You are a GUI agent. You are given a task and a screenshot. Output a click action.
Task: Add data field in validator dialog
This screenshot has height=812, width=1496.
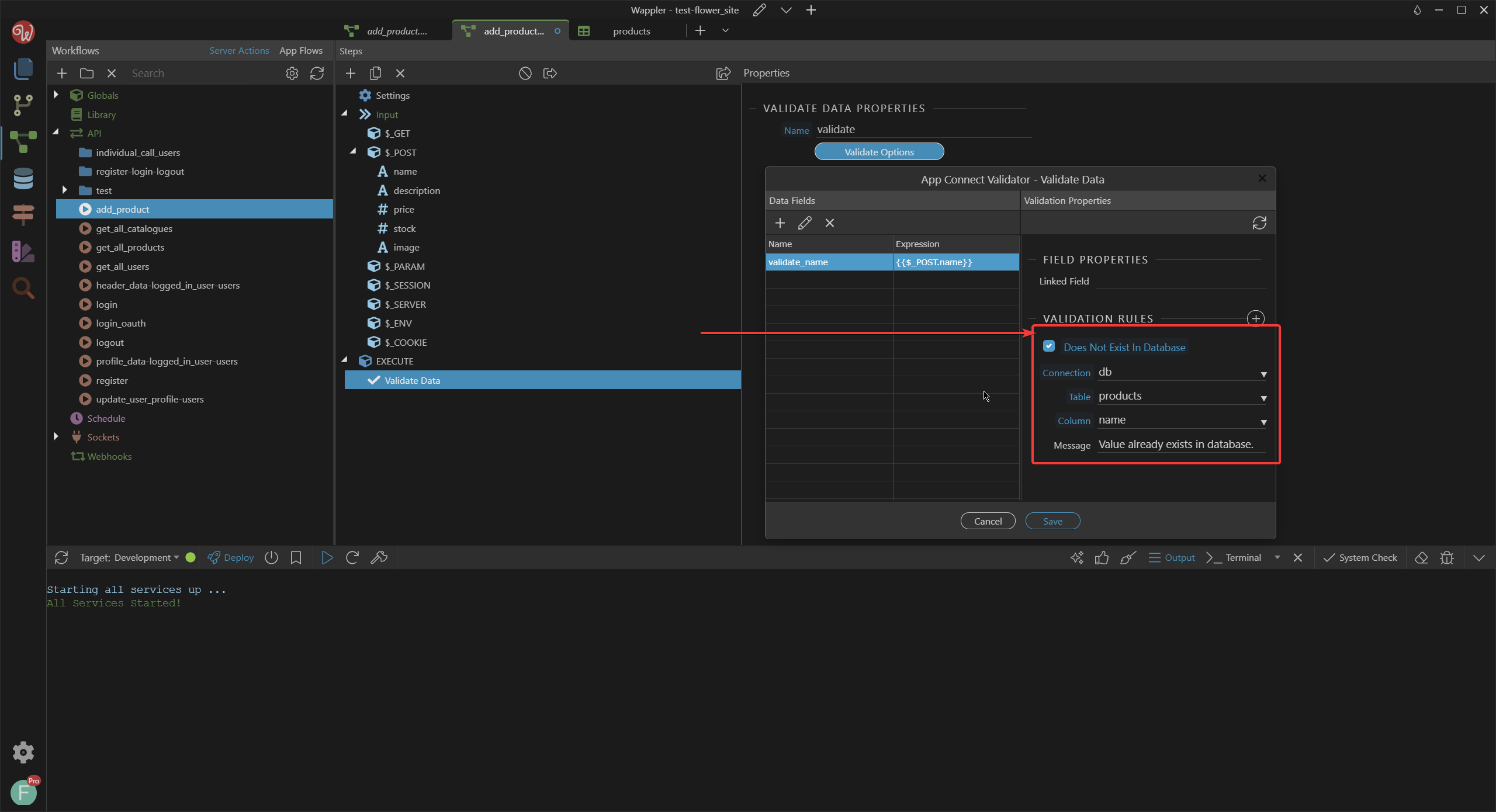tap(780, 223)
